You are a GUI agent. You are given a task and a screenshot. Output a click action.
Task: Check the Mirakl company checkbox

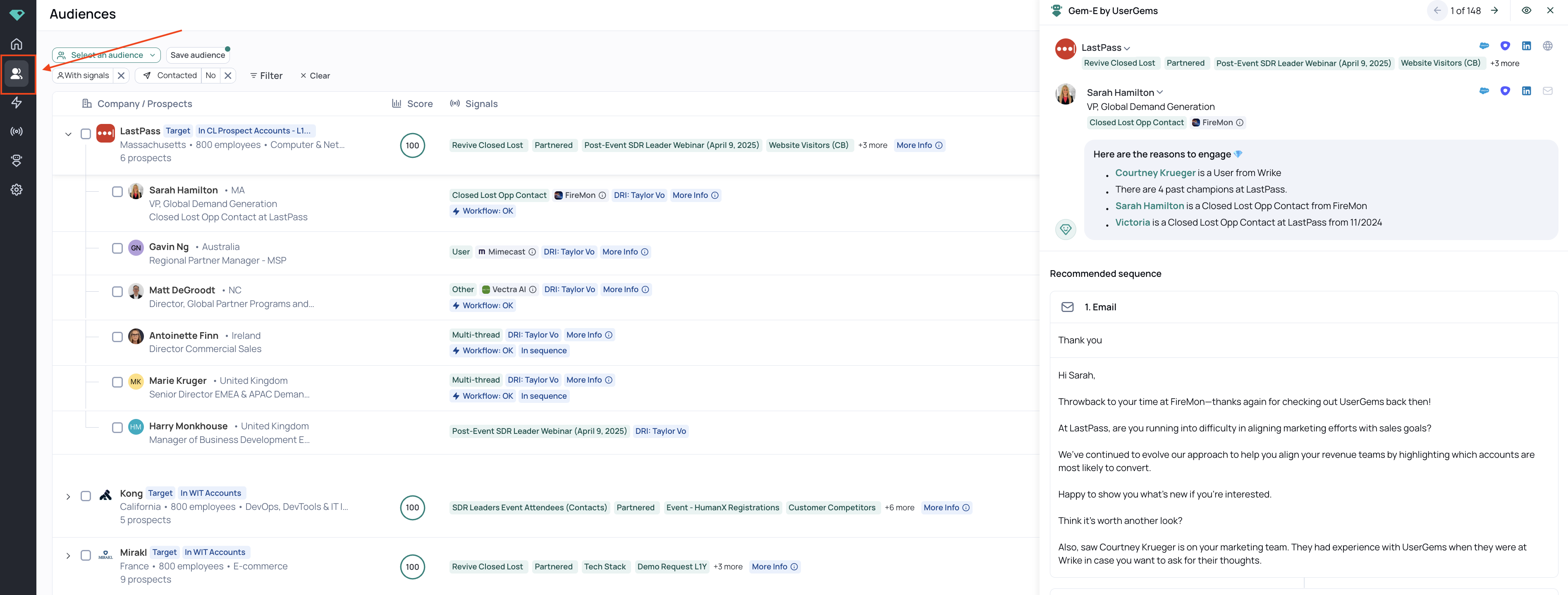click(86, 555)
